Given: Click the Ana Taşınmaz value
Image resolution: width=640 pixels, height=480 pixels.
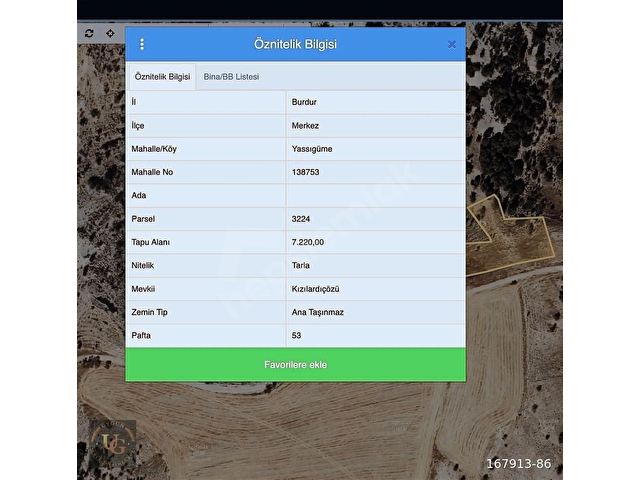Looking at the screenshot, I should (318, 312).
